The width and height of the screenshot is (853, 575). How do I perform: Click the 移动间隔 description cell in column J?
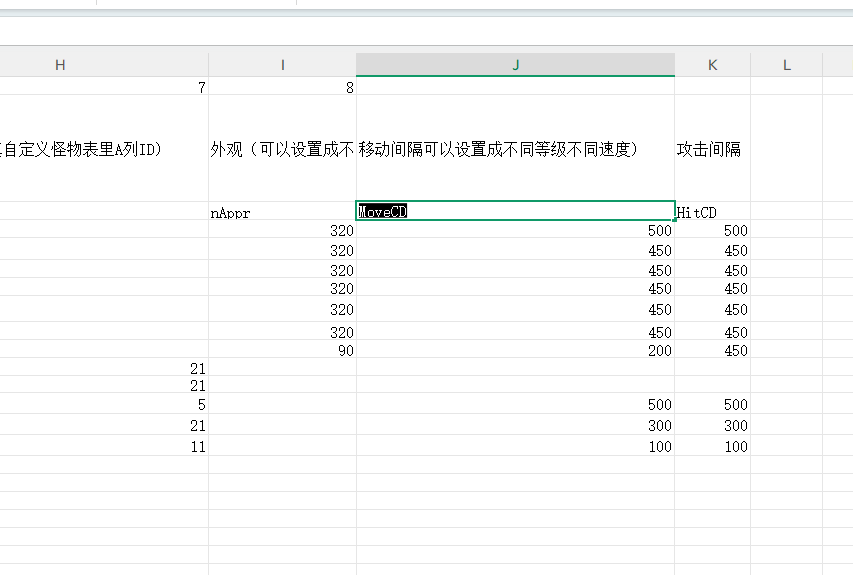[515, 149]
